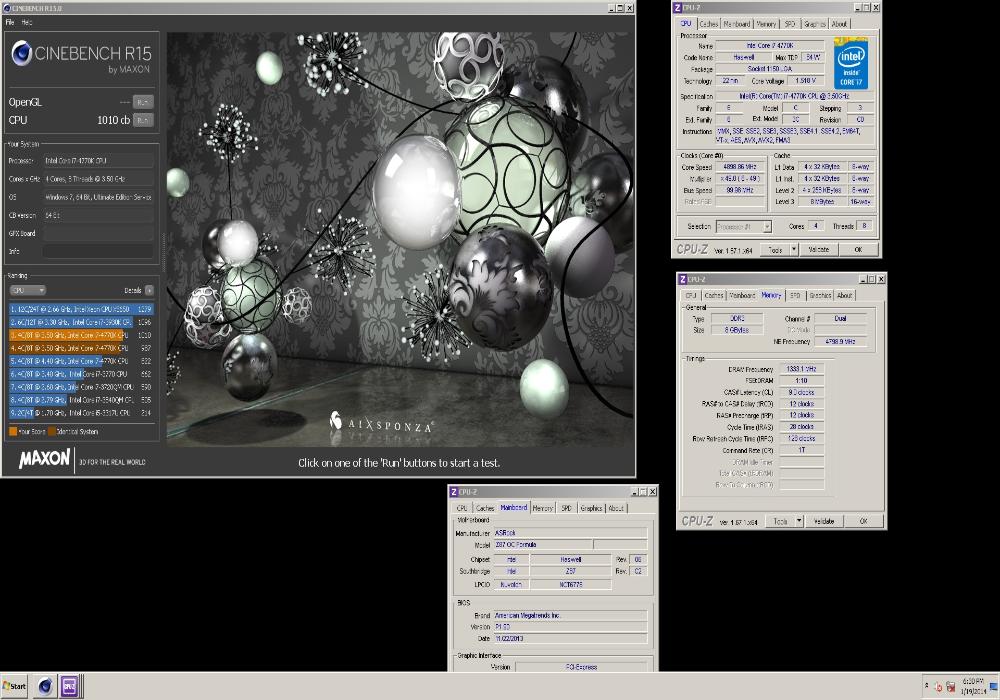Click the ASRock manufacturer field
The image size is (1000, 700).
tap(570, 532)
